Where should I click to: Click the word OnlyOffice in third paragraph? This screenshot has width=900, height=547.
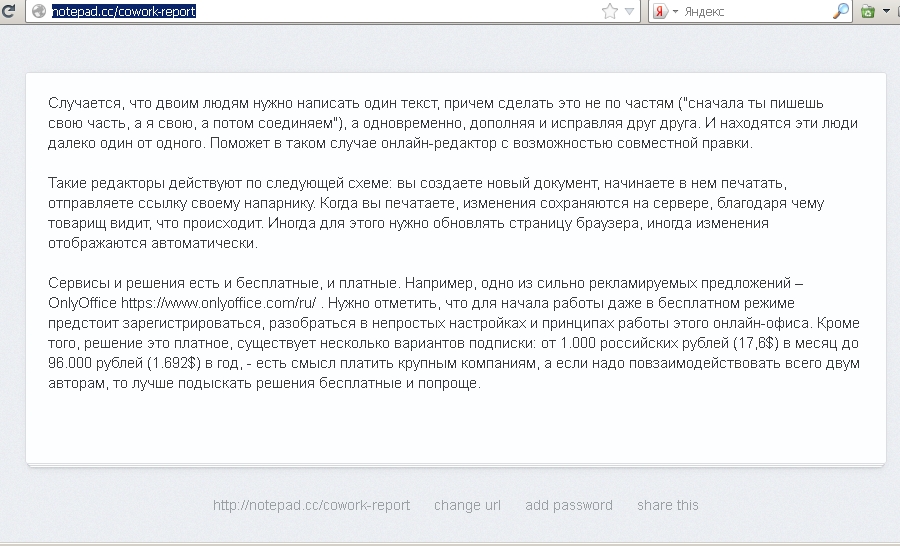coord(83,303)
